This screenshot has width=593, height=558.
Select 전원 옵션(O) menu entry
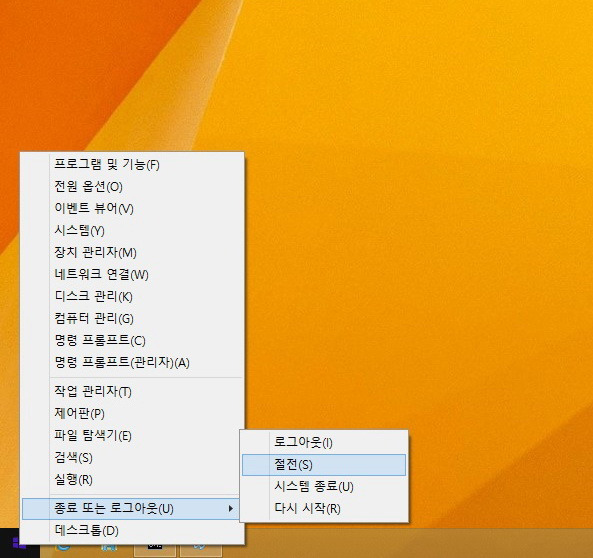coord(132,187)
